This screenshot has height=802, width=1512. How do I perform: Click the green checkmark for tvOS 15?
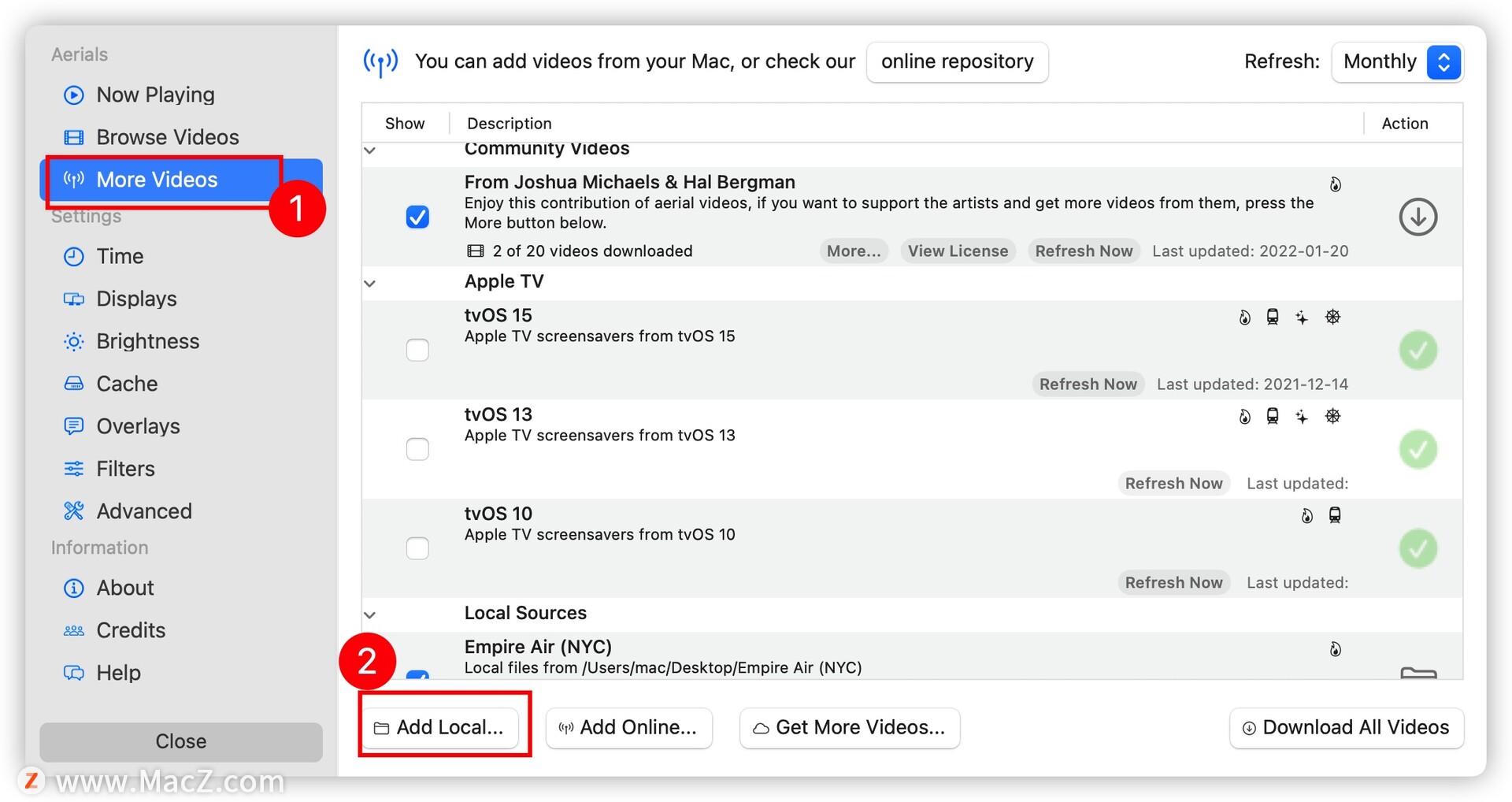[x=1418, y=350]
